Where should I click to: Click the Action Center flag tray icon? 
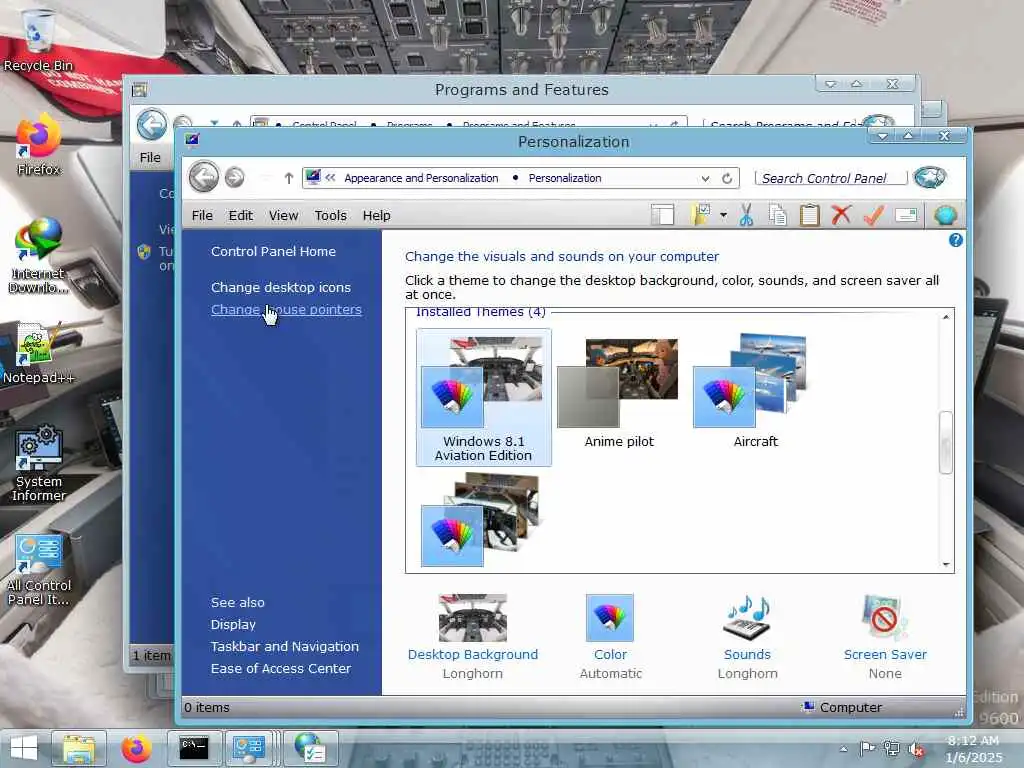coord(867,748)
